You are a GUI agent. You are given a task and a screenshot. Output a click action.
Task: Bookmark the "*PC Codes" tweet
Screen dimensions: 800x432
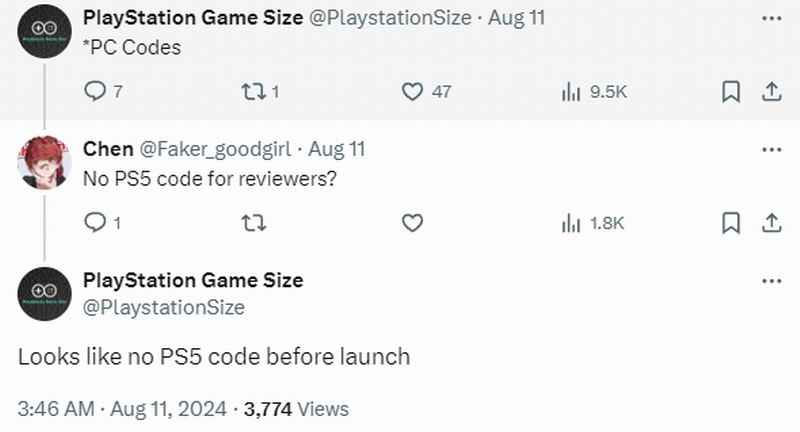(x=731, y=91)
